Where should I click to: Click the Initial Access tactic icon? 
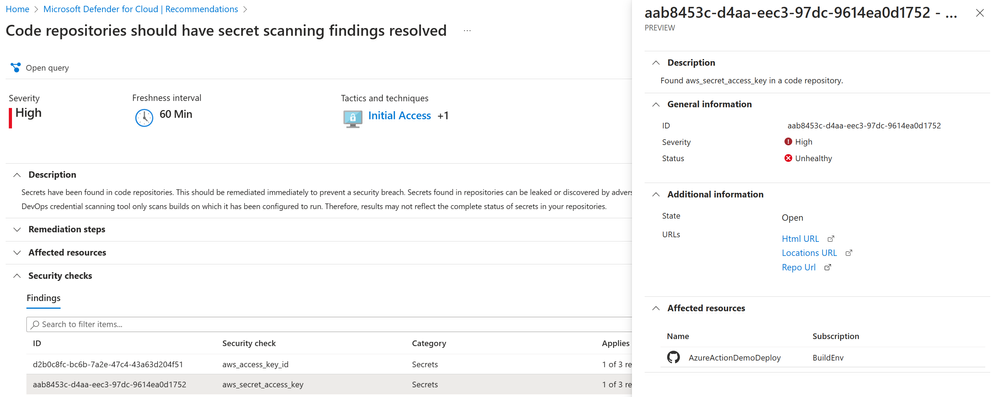click(352, 119)
